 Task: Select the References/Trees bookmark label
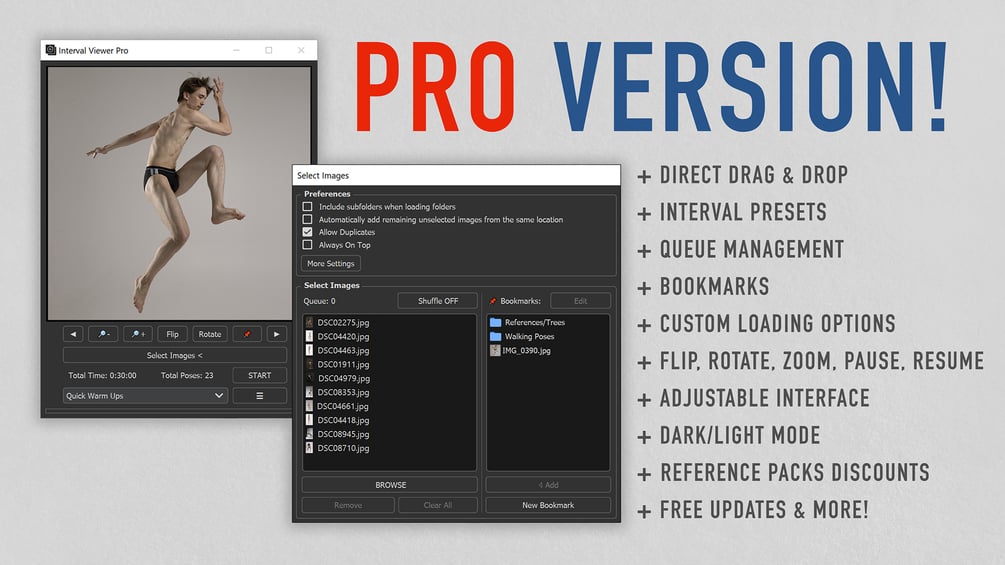pos(535,322)
